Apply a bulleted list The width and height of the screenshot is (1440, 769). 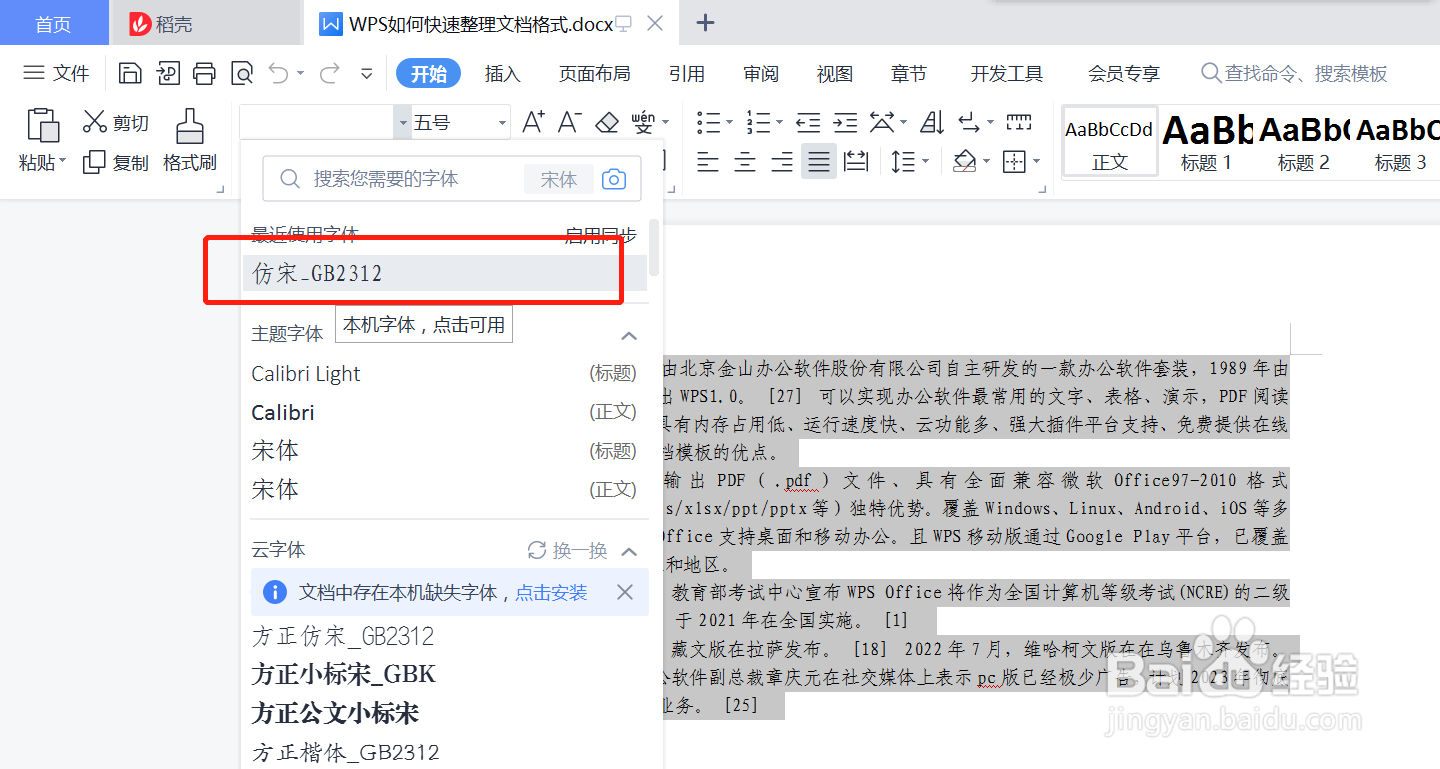(x=709, y=122)
